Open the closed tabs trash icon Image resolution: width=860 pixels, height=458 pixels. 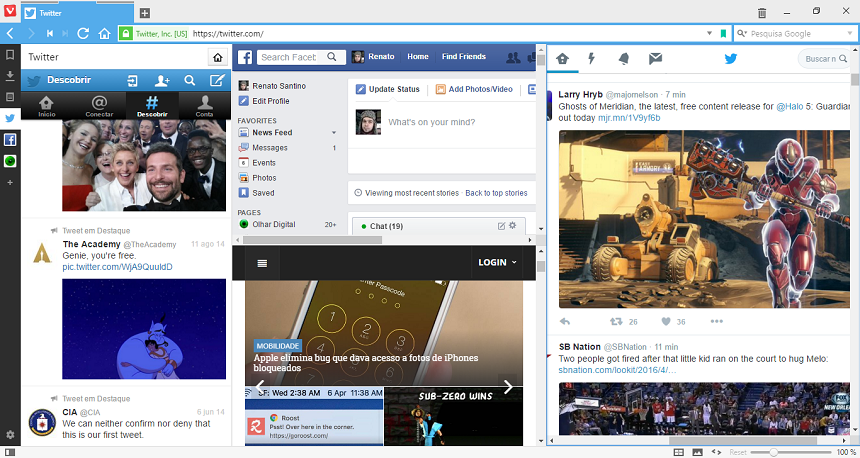click(x=762, y=13)
